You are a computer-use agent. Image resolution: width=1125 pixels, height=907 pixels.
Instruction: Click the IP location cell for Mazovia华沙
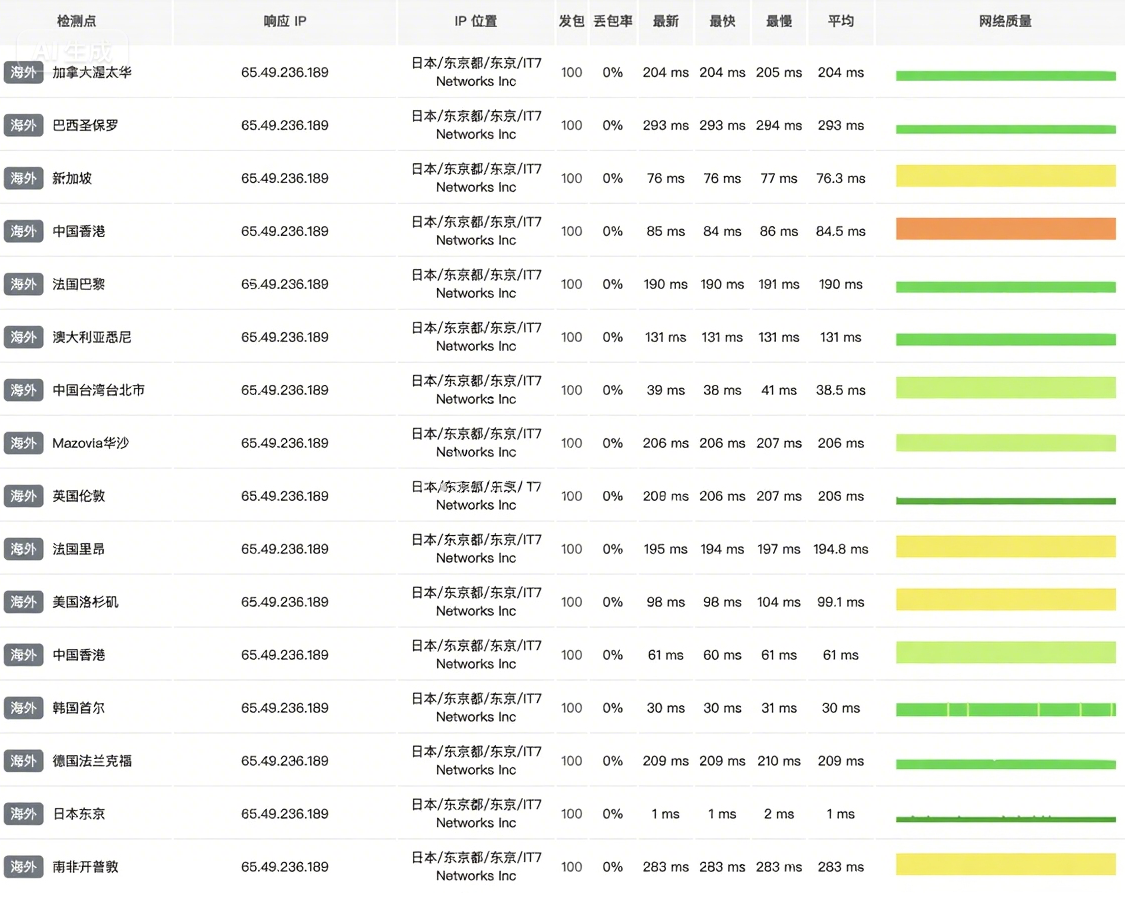477,443
